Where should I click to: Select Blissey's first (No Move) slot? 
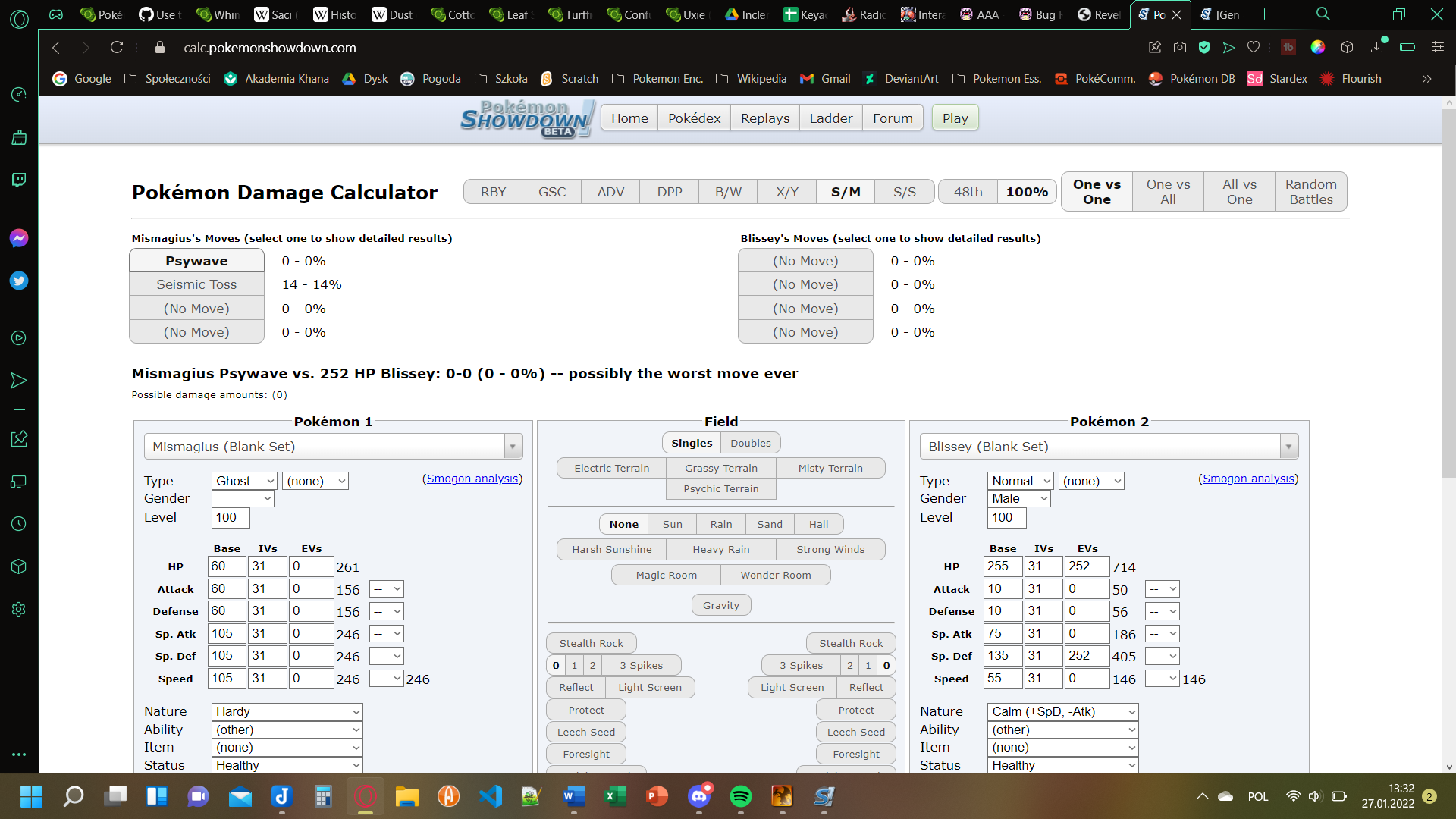pyautogui.click(x=805, y=261)
